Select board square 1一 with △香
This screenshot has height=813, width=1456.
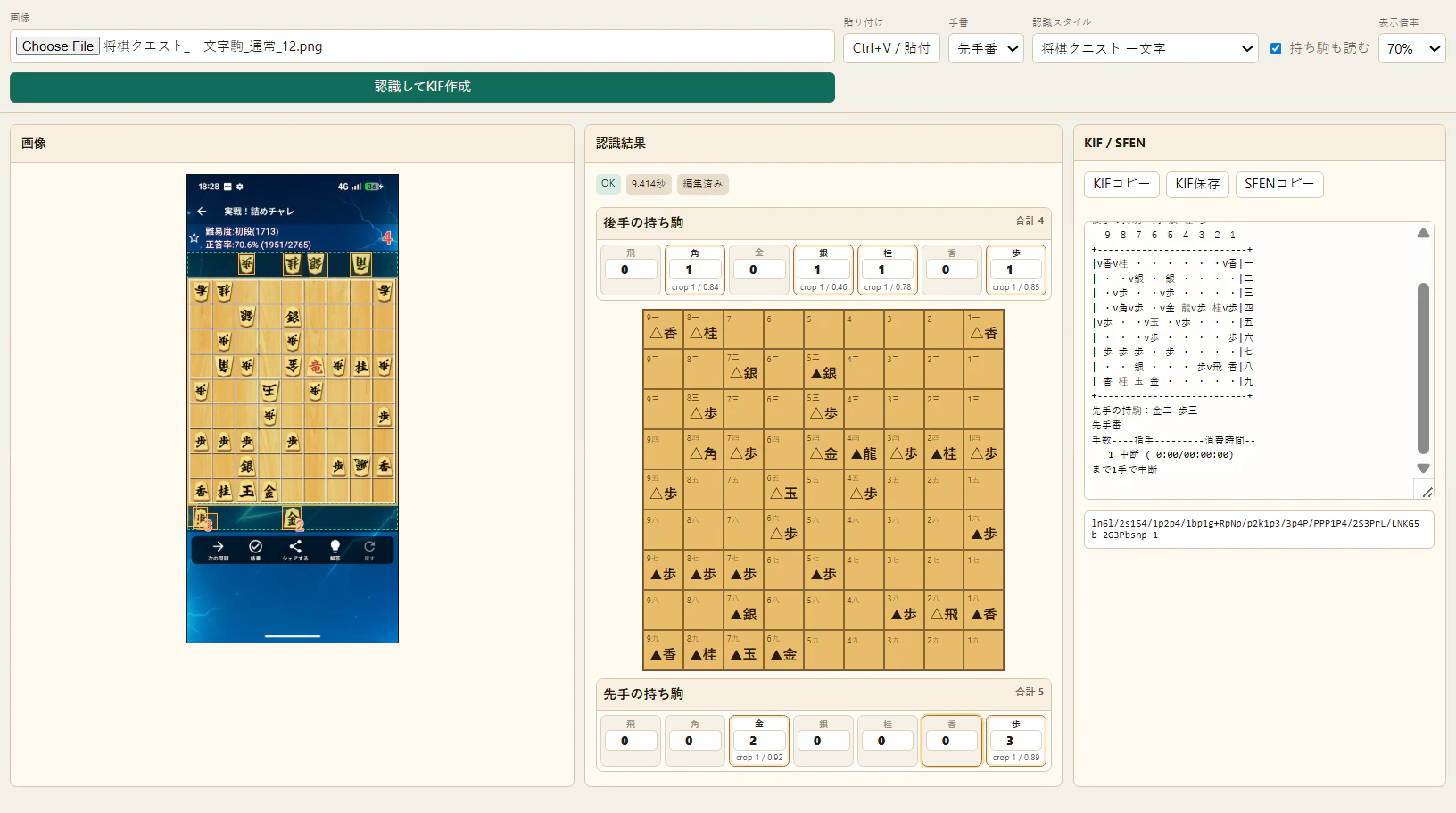pos(984,329)
